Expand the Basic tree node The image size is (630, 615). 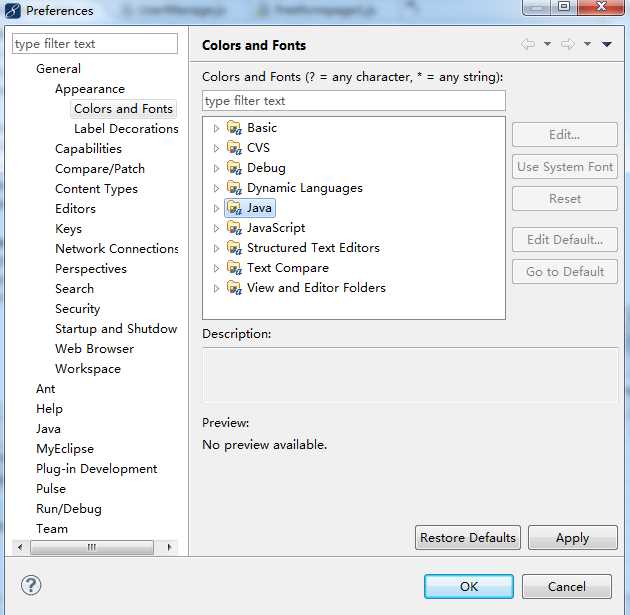pos(217,128)
